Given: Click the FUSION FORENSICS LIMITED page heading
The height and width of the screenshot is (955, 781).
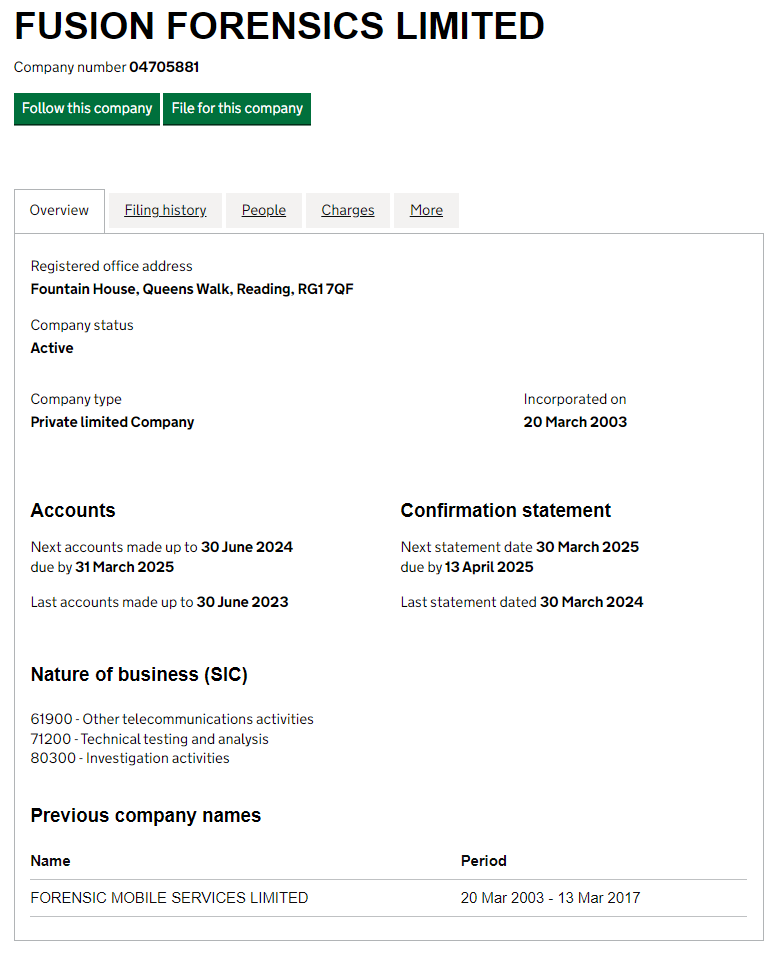Looking at the screenshot, I should pos(279,26).
